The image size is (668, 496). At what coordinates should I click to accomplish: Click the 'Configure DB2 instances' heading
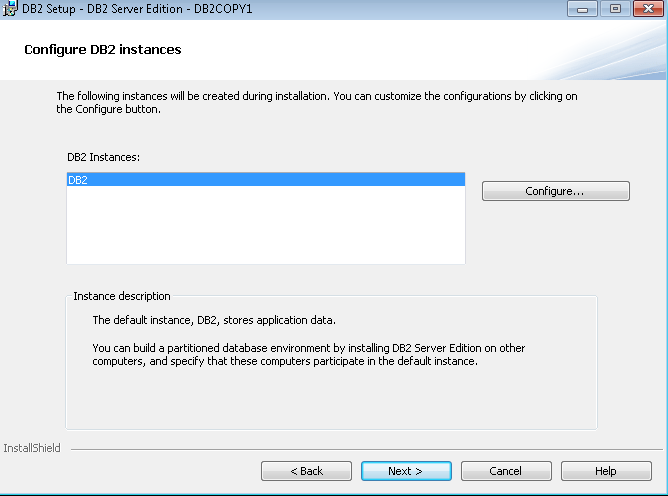(103, 49)
